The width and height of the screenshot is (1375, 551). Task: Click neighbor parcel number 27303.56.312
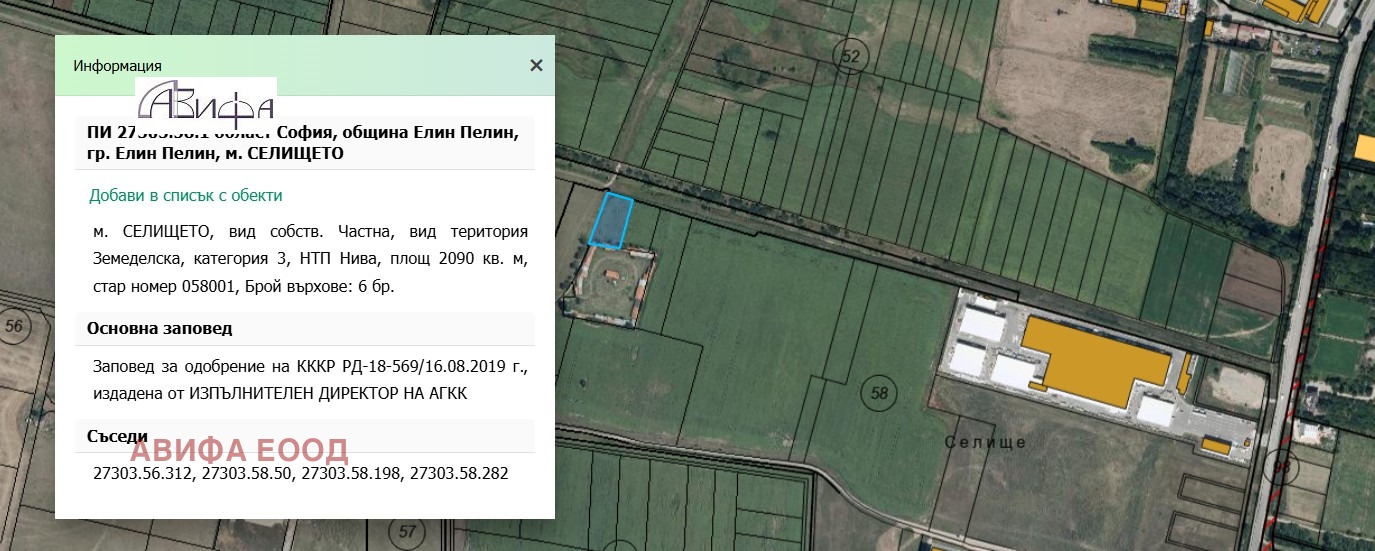[x=142, y=473]
